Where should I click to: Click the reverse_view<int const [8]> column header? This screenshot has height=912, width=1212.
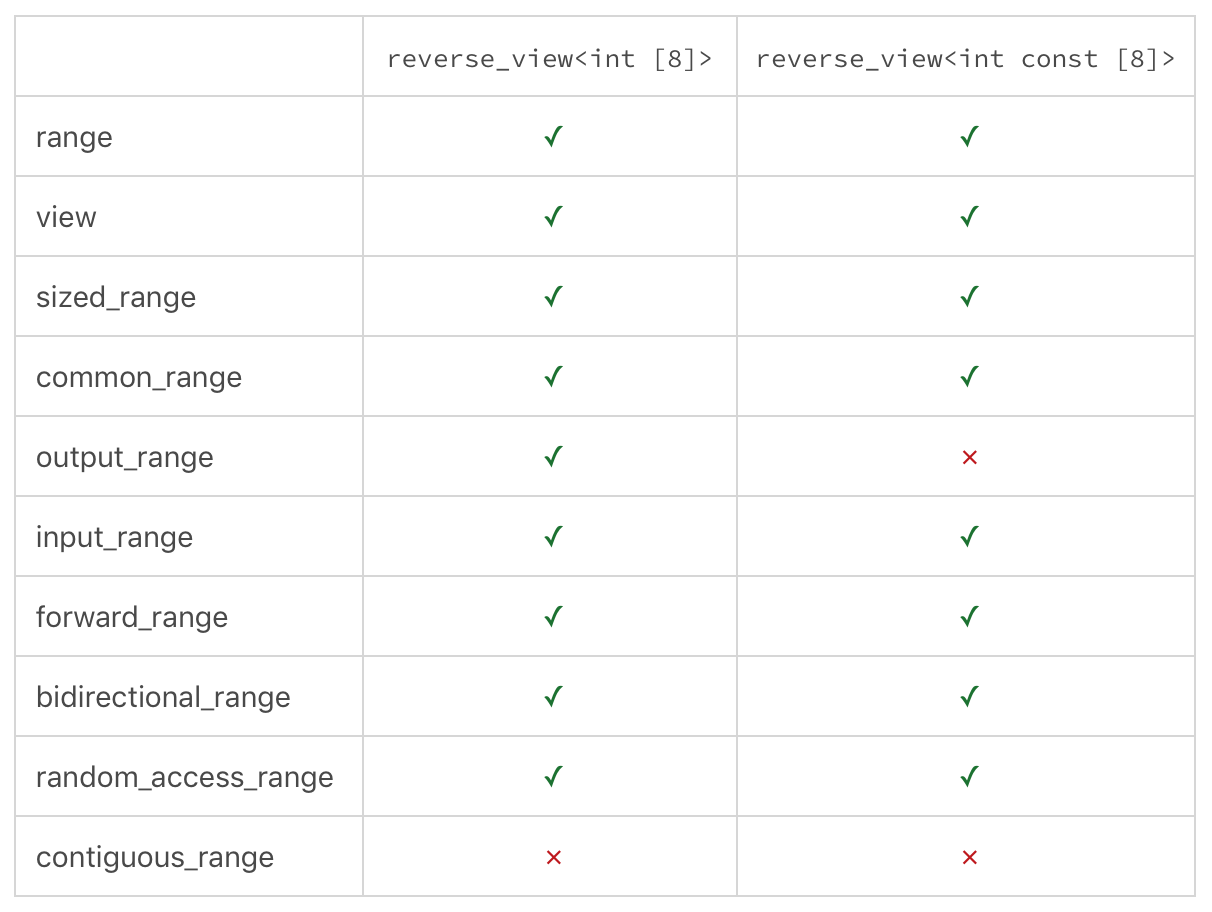click(x=965, y=58)
